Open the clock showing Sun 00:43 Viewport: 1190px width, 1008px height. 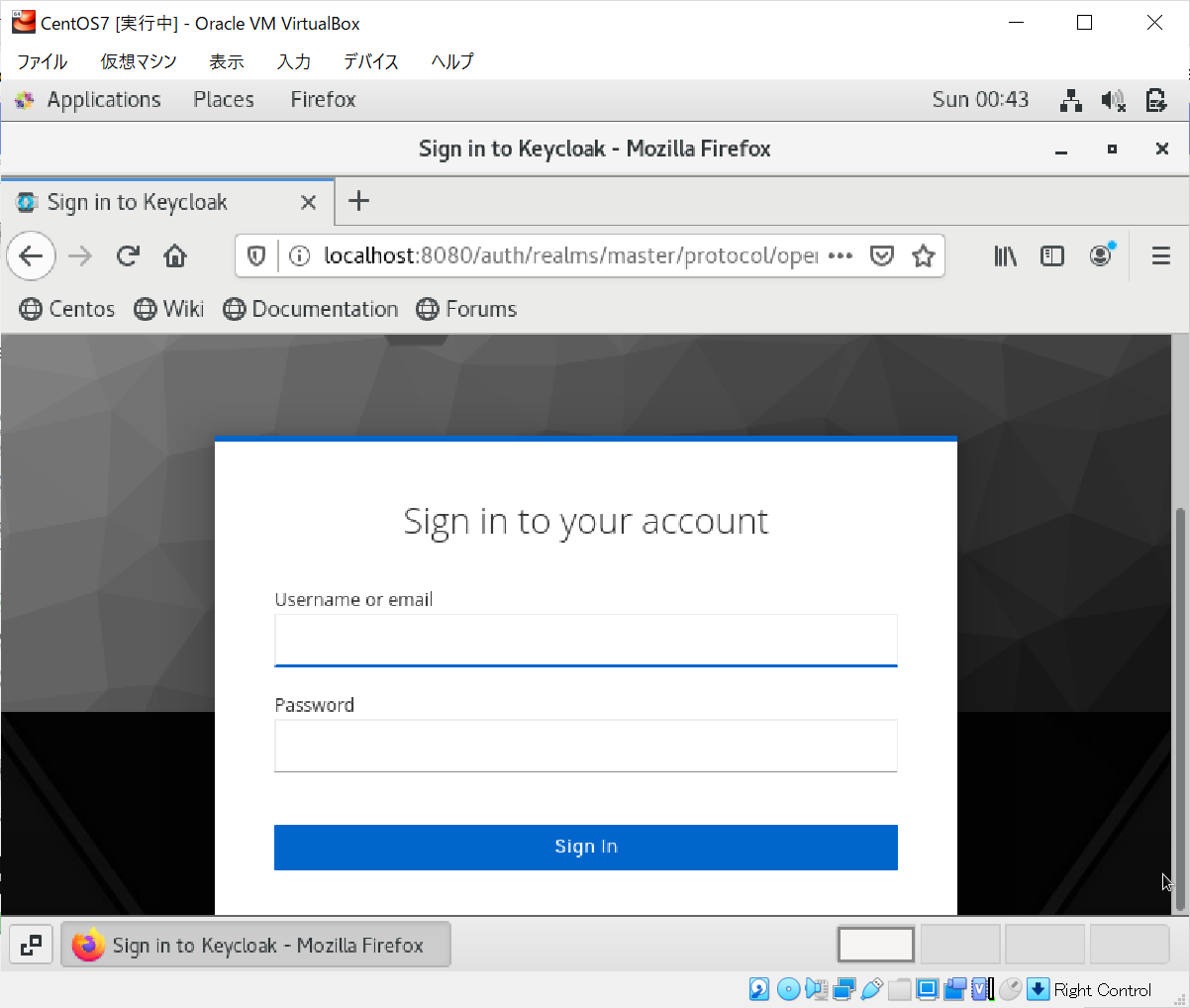(980, 100)
